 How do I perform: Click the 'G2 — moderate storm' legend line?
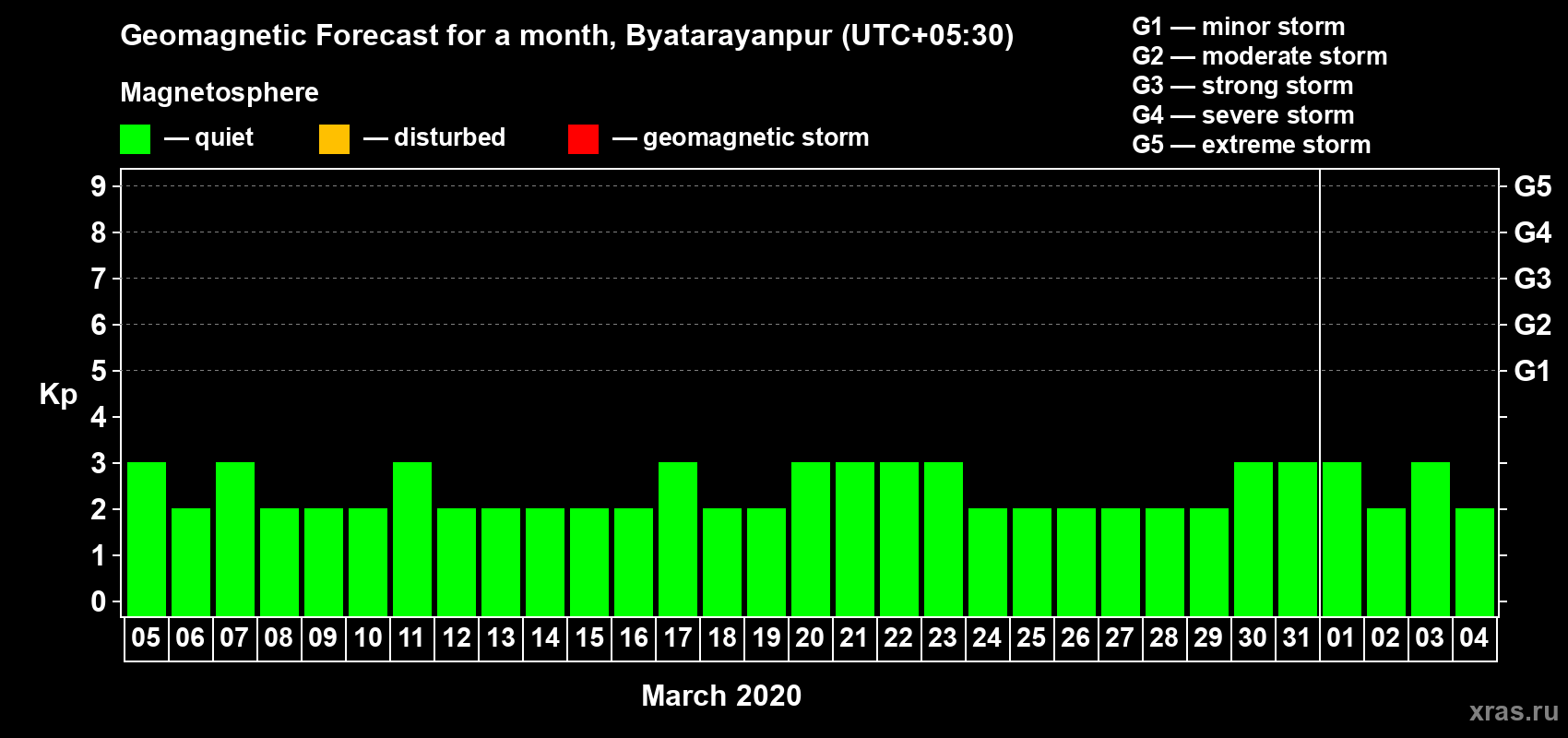tap(1259, 56)
